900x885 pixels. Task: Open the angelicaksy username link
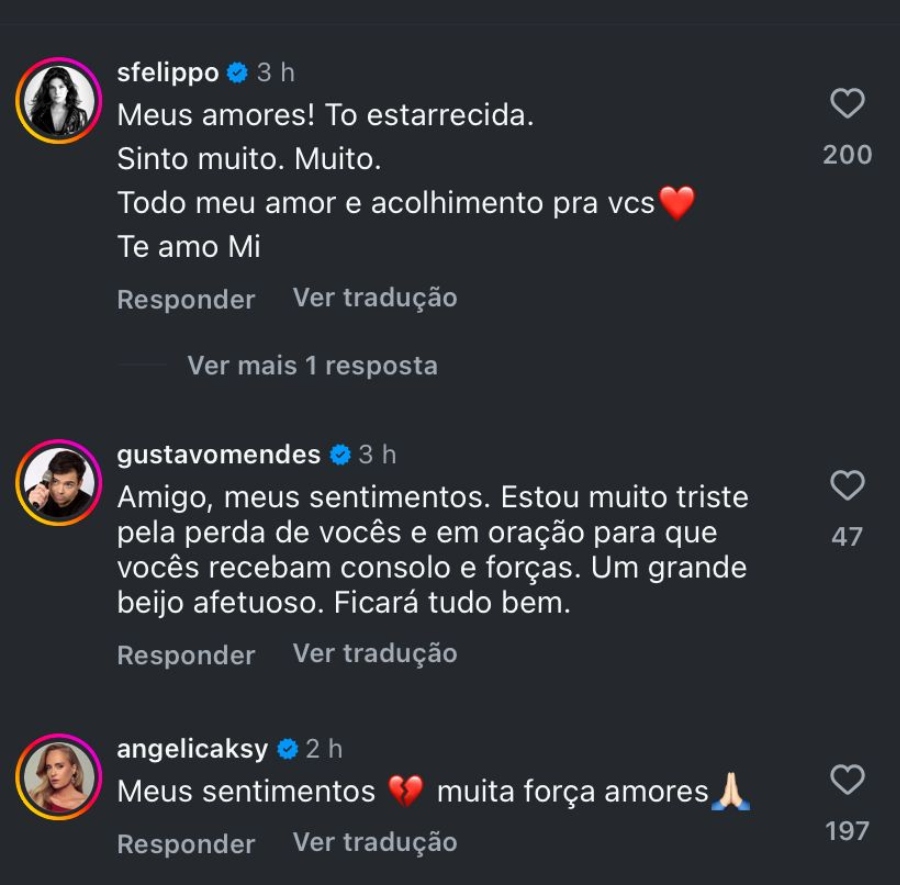[192, 748]
